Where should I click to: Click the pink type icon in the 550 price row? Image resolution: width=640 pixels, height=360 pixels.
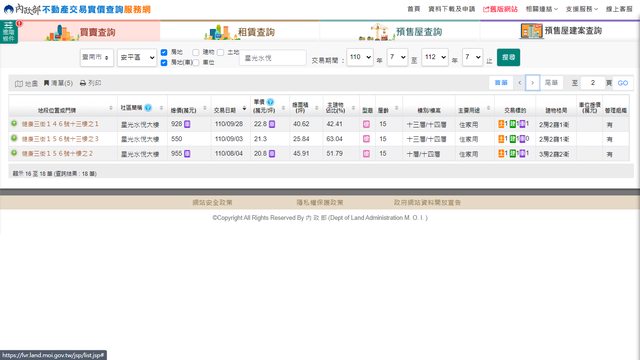367,139
